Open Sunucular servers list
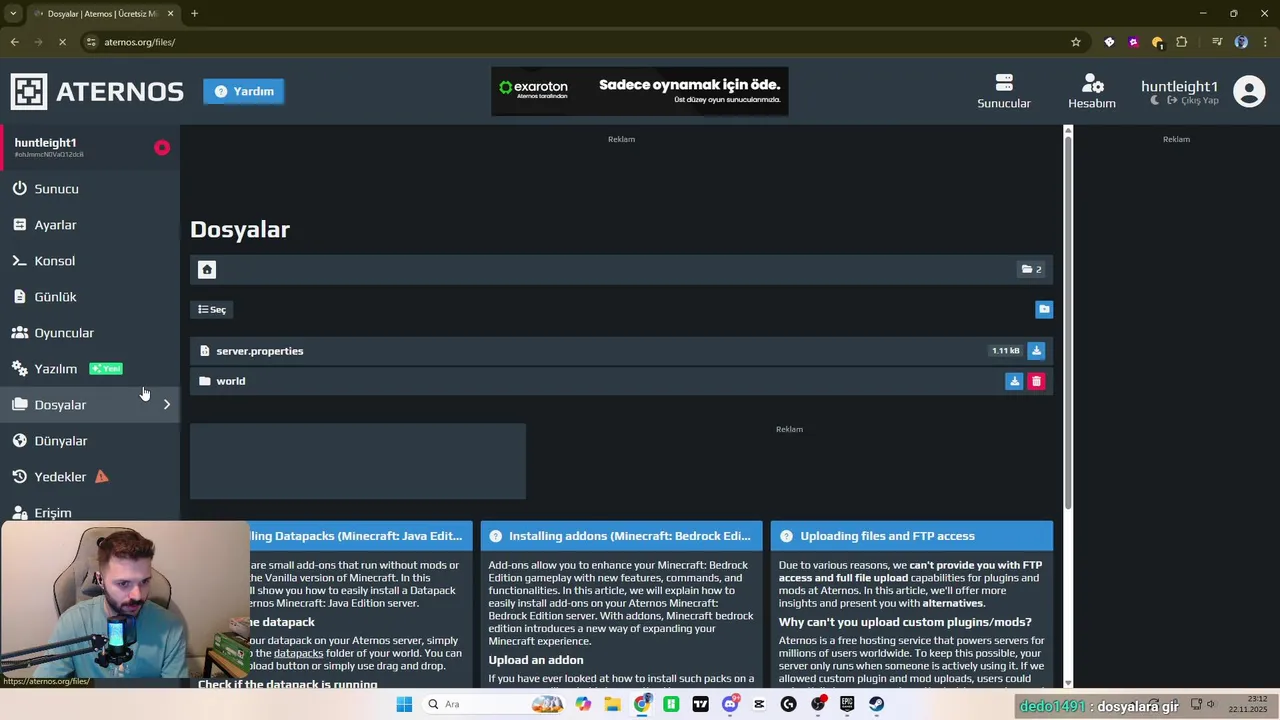 point(1004,91)
